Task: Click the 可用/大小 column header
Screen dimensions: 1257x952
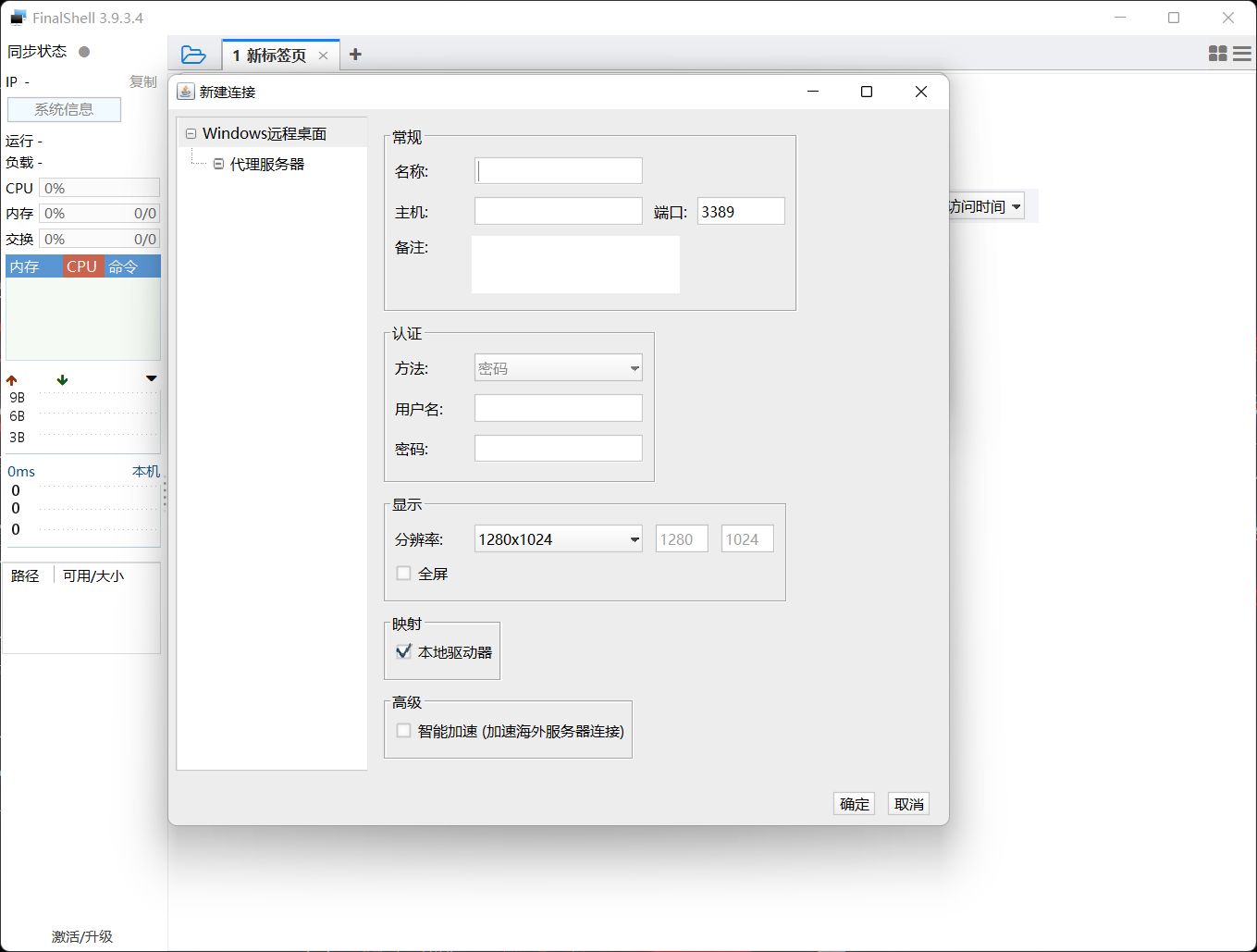Action: [93, 575]
